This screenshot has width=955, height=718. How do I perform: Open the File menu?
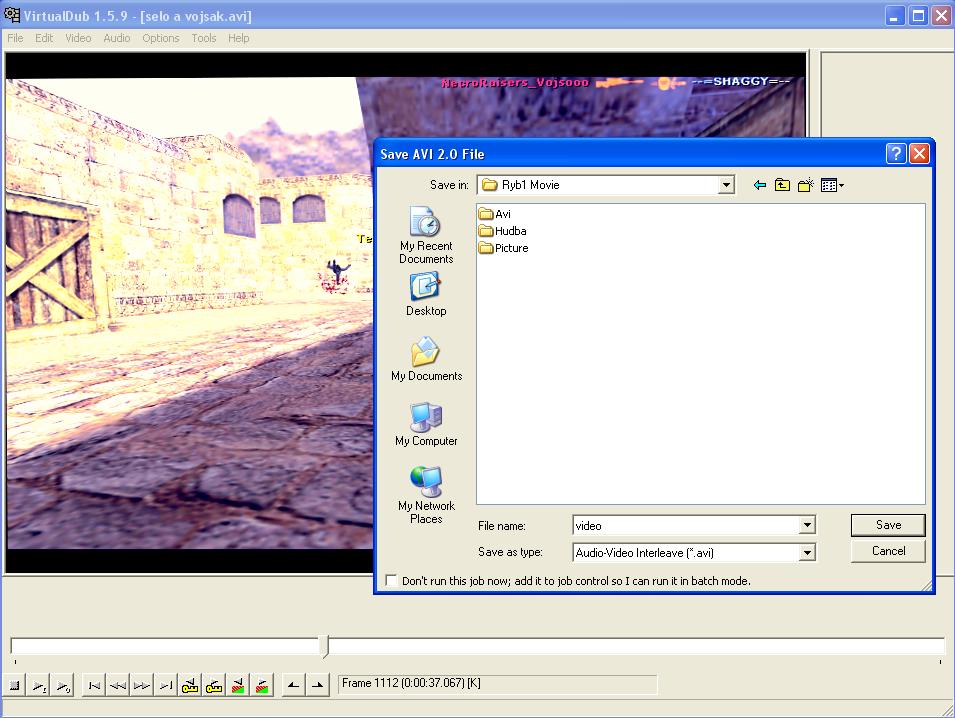click(x=15, y=38)
